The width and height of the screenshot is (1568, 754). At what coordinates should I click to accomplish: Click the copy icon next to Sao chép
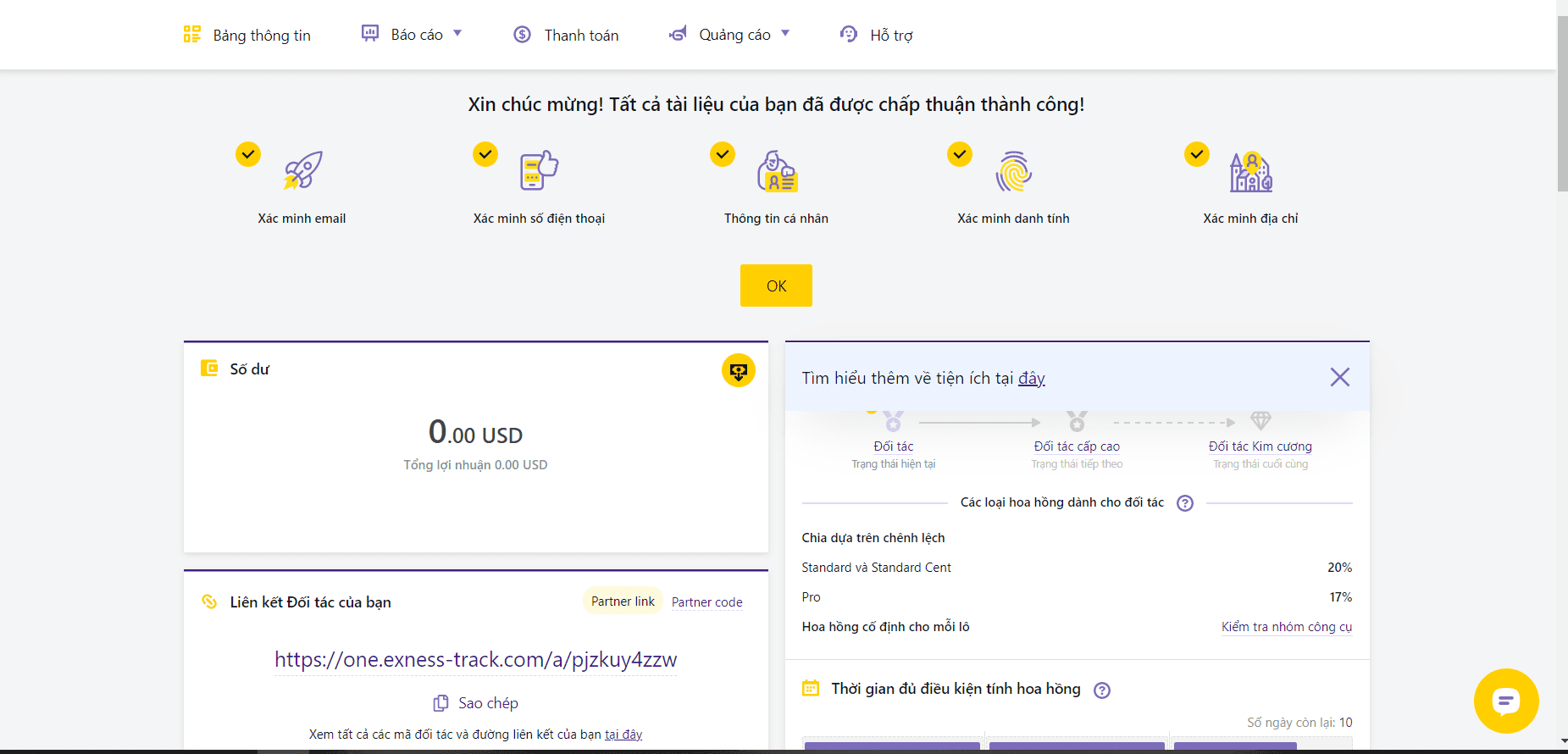(x=441, y=703)
